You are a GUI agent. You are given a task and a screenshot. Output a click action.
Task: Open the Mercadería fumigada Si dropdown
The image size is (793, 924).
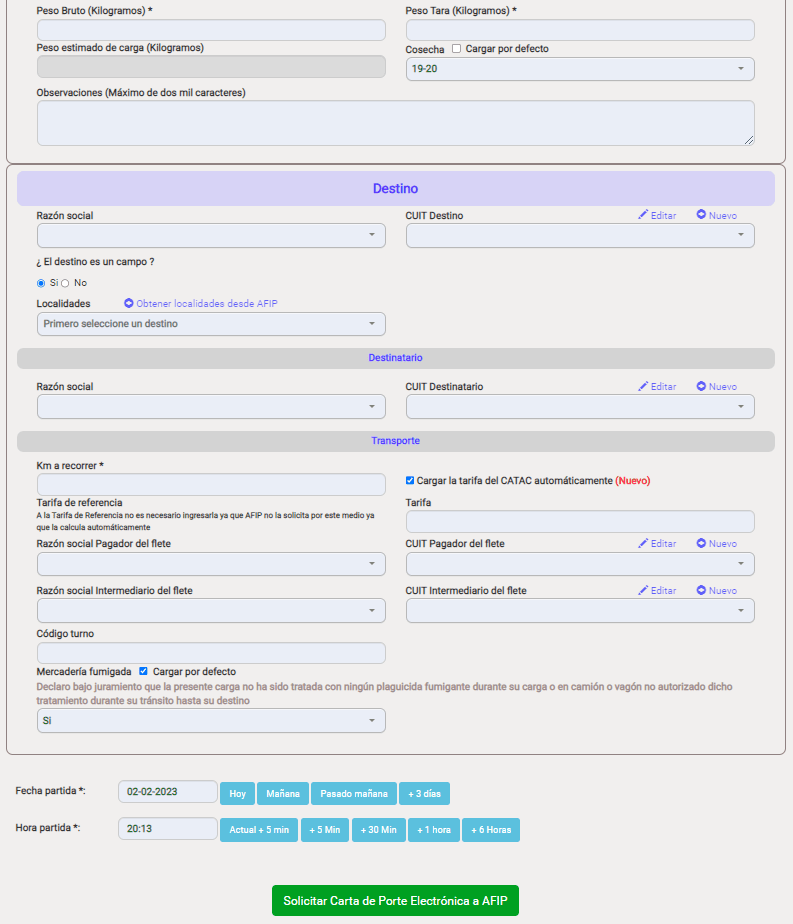coord(211,721)
